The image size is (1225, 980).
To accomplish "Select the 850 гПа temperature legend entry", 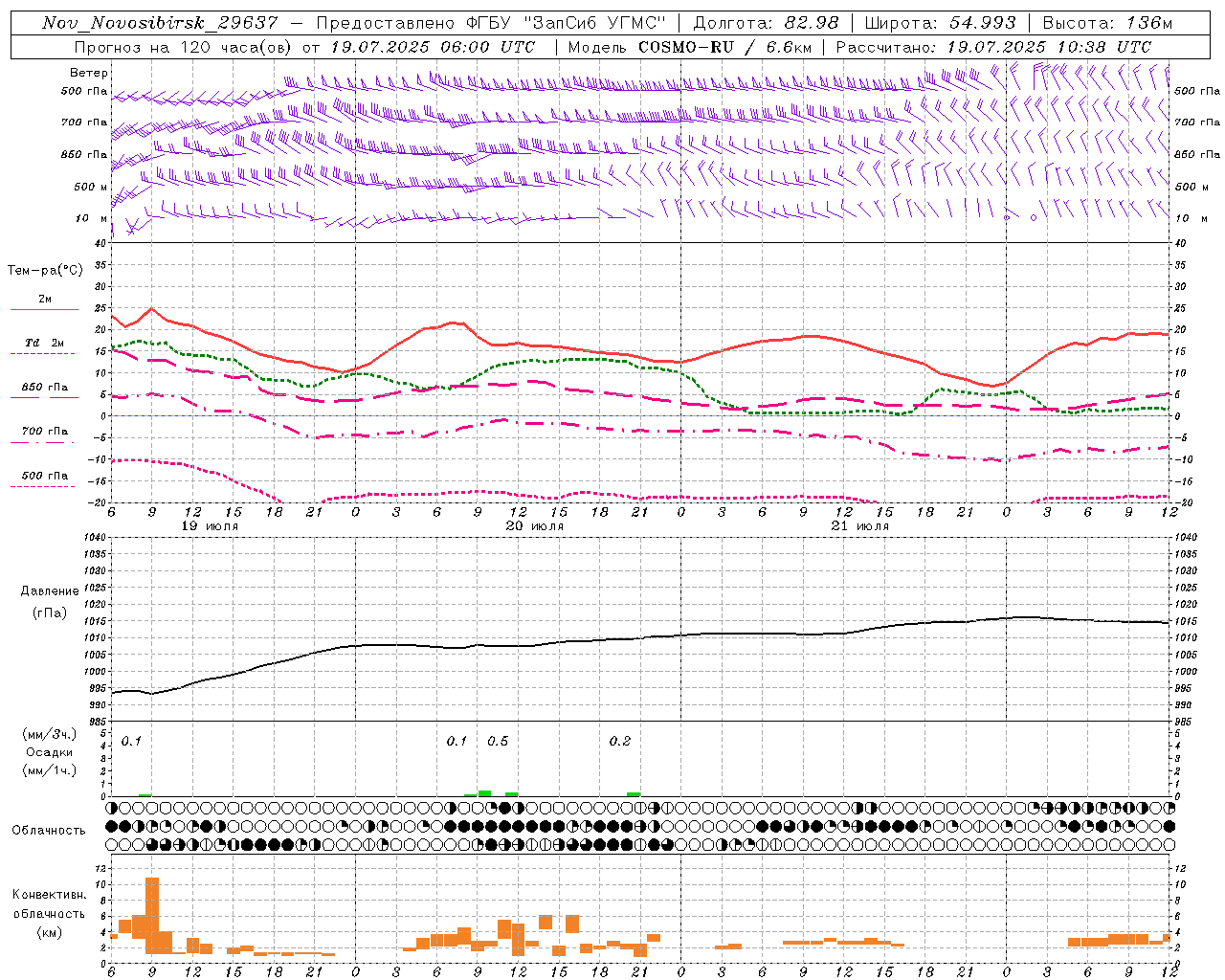I will (44, 388).
